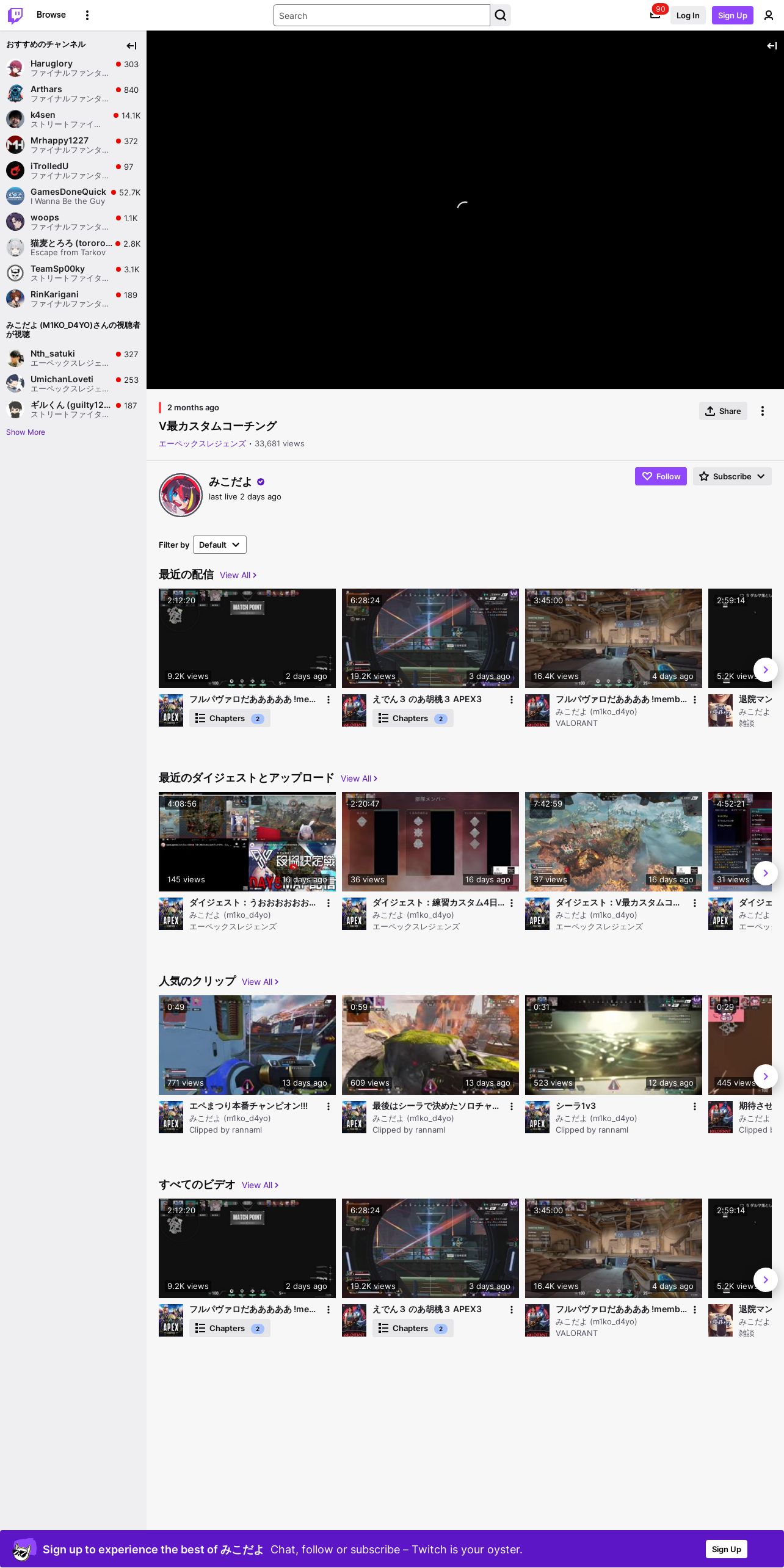The height and width of the screenshot is (1568, 784).
Task: Open options for シーラ1v3 clip
Action: tap(695, 1106)
